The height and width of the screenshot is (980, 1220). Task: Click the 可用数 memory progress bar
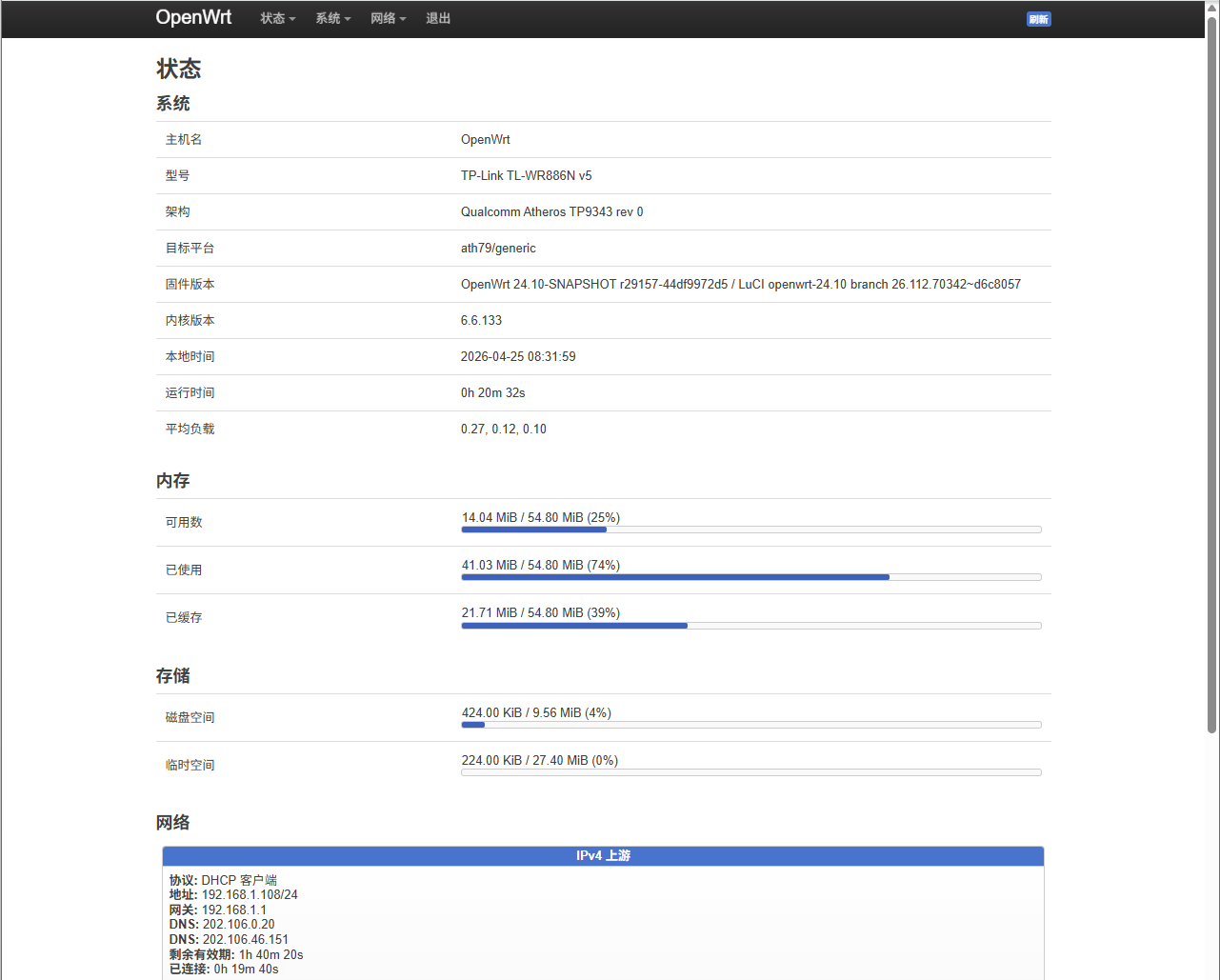[751, 530]
